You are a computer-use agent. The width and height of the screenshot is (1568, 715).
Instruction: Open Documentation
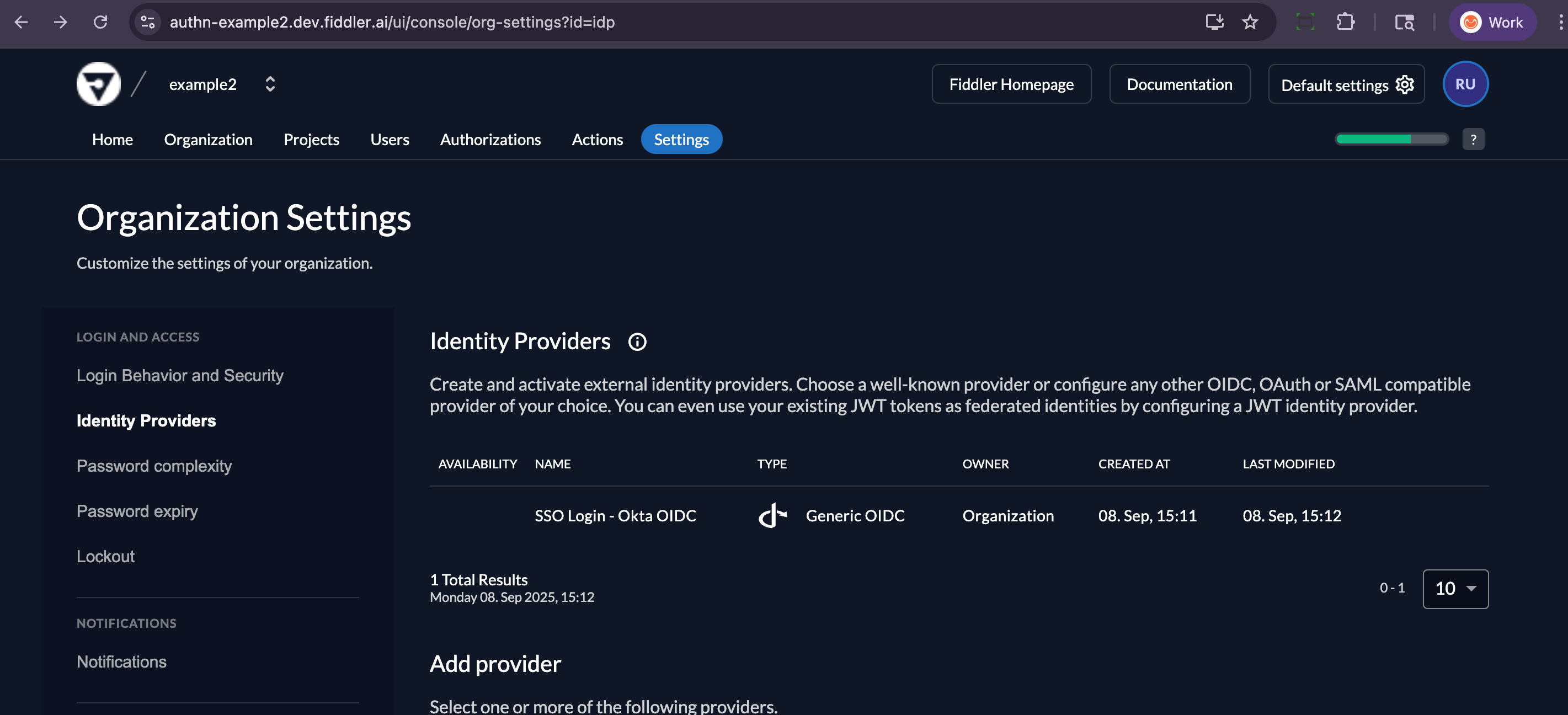point(1179,84)
